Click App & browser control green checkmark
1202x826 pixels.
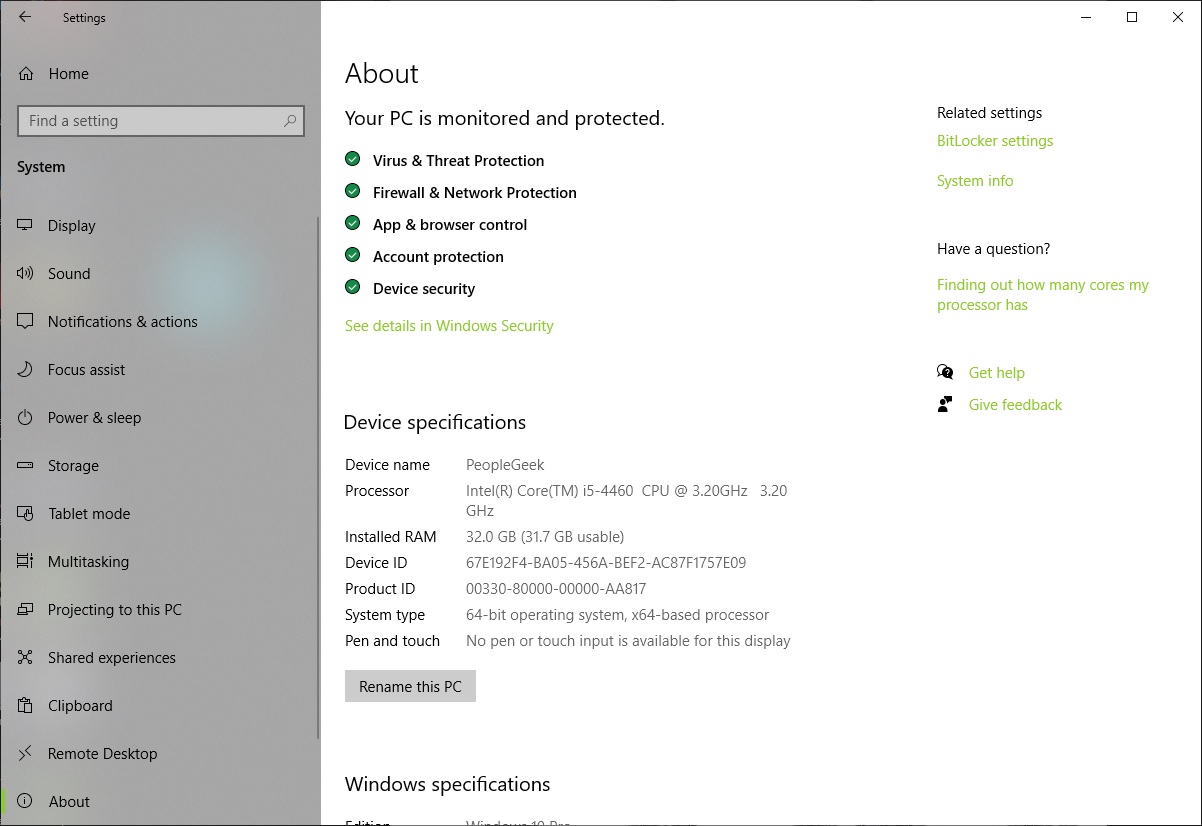[352, 223]
